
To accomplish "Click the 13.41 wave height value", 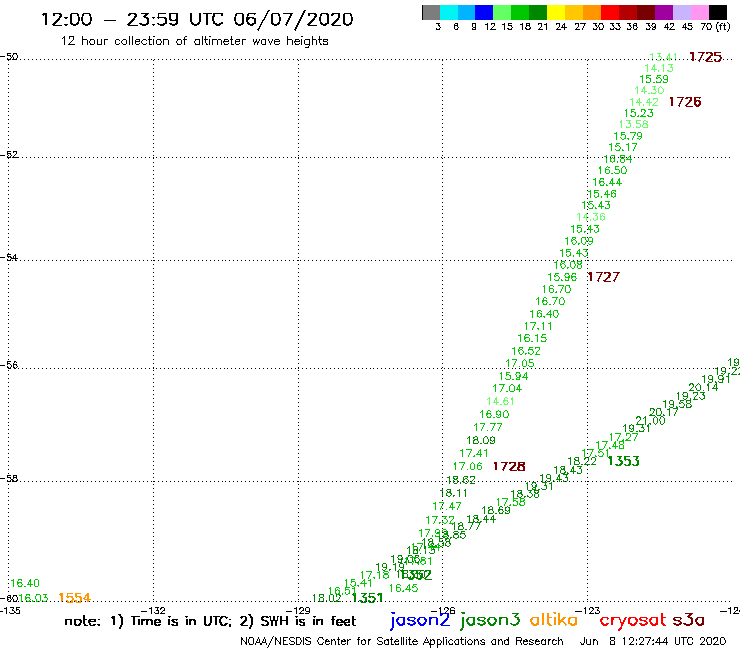I will pos(664,57).
